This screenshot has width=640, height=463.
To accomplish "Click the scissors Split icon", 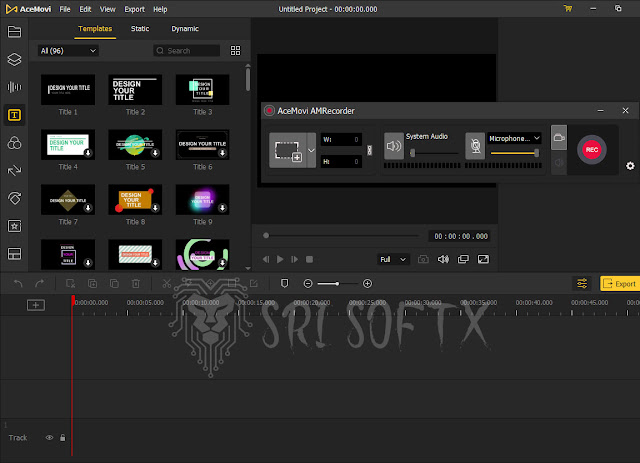I will (x=167, y=283).
